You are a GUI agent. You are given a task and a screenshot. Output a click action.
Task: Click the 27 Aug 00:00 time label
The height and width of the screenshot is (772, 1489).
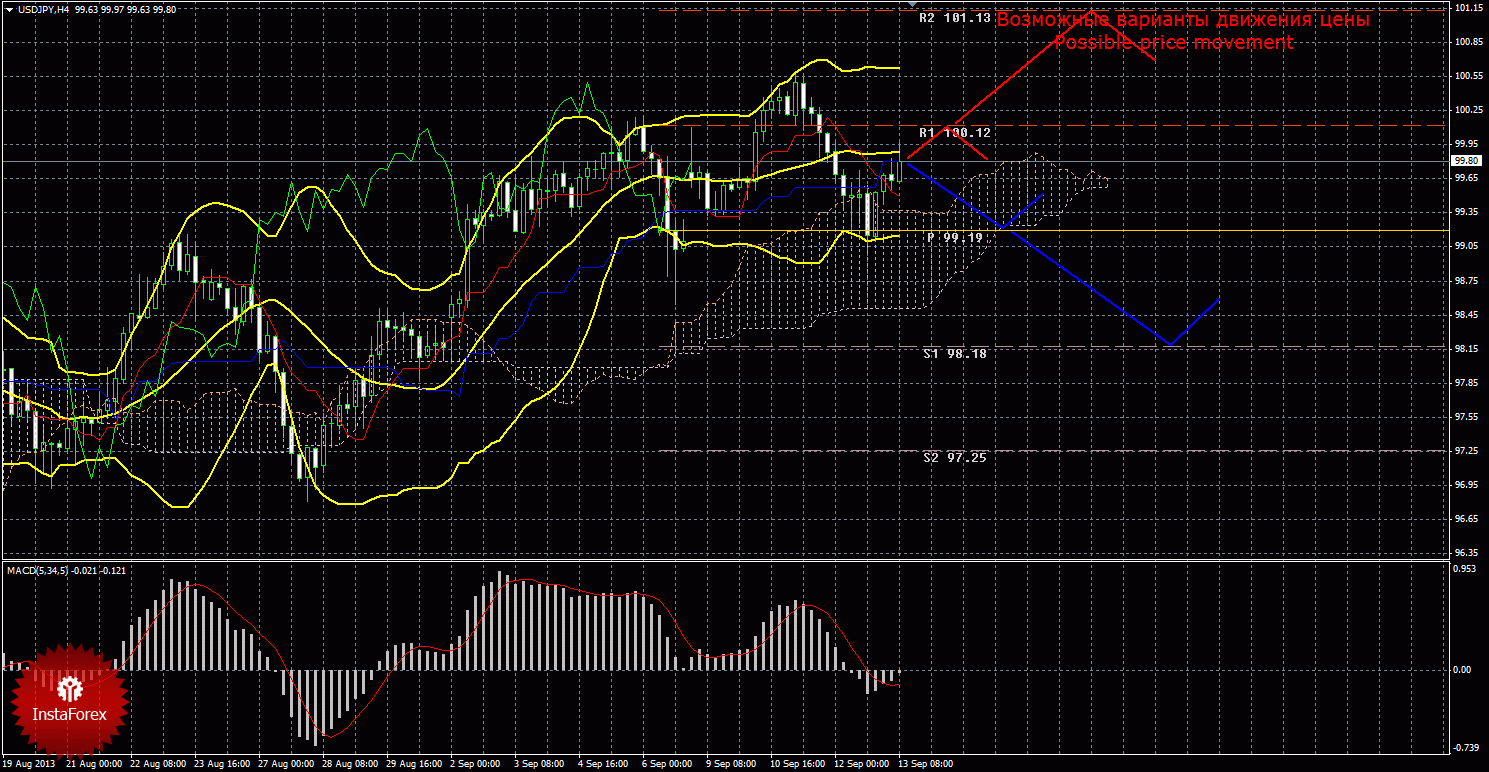pyautogui.click(x=286, y=764)
